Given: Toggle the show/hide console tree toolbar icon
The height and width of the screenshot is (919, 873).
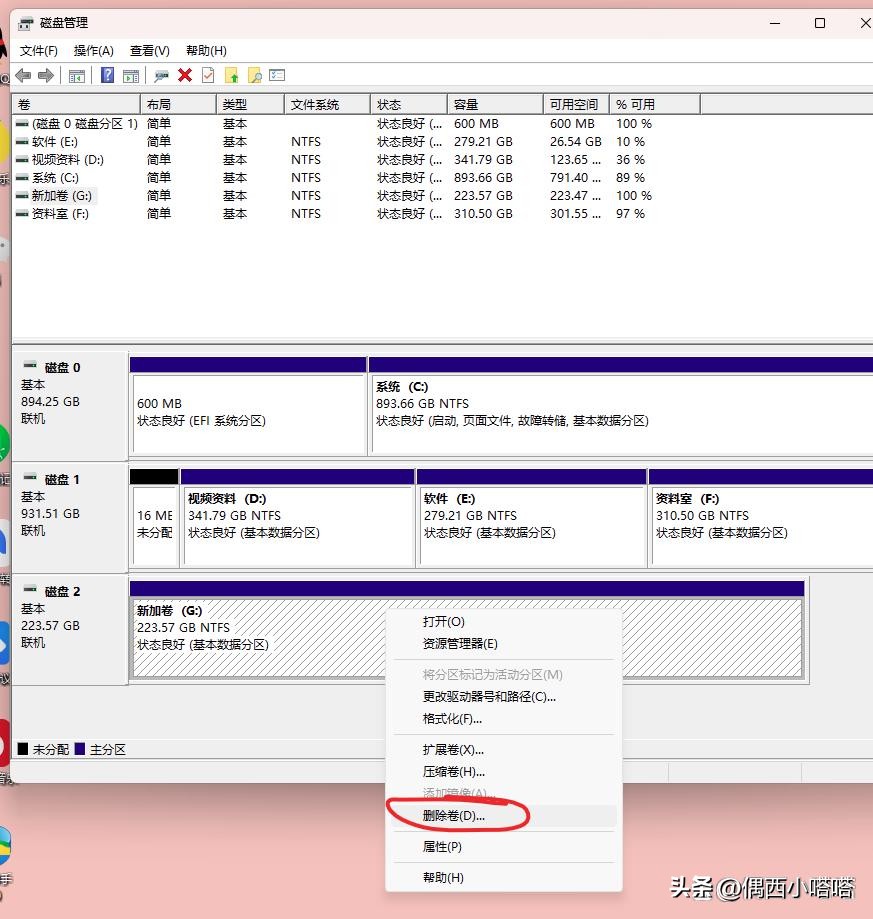Looking at the screenshot, I should click(x=78, y=75).
